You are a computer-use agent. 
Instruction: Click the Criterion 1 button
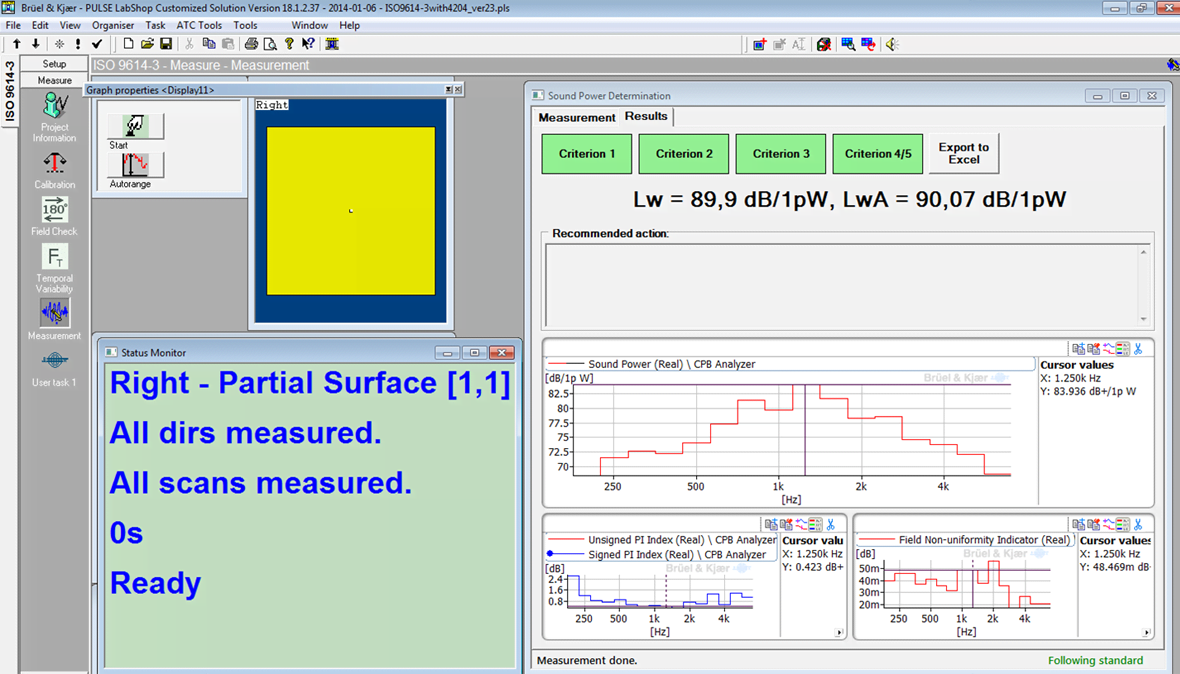(587, 154)
